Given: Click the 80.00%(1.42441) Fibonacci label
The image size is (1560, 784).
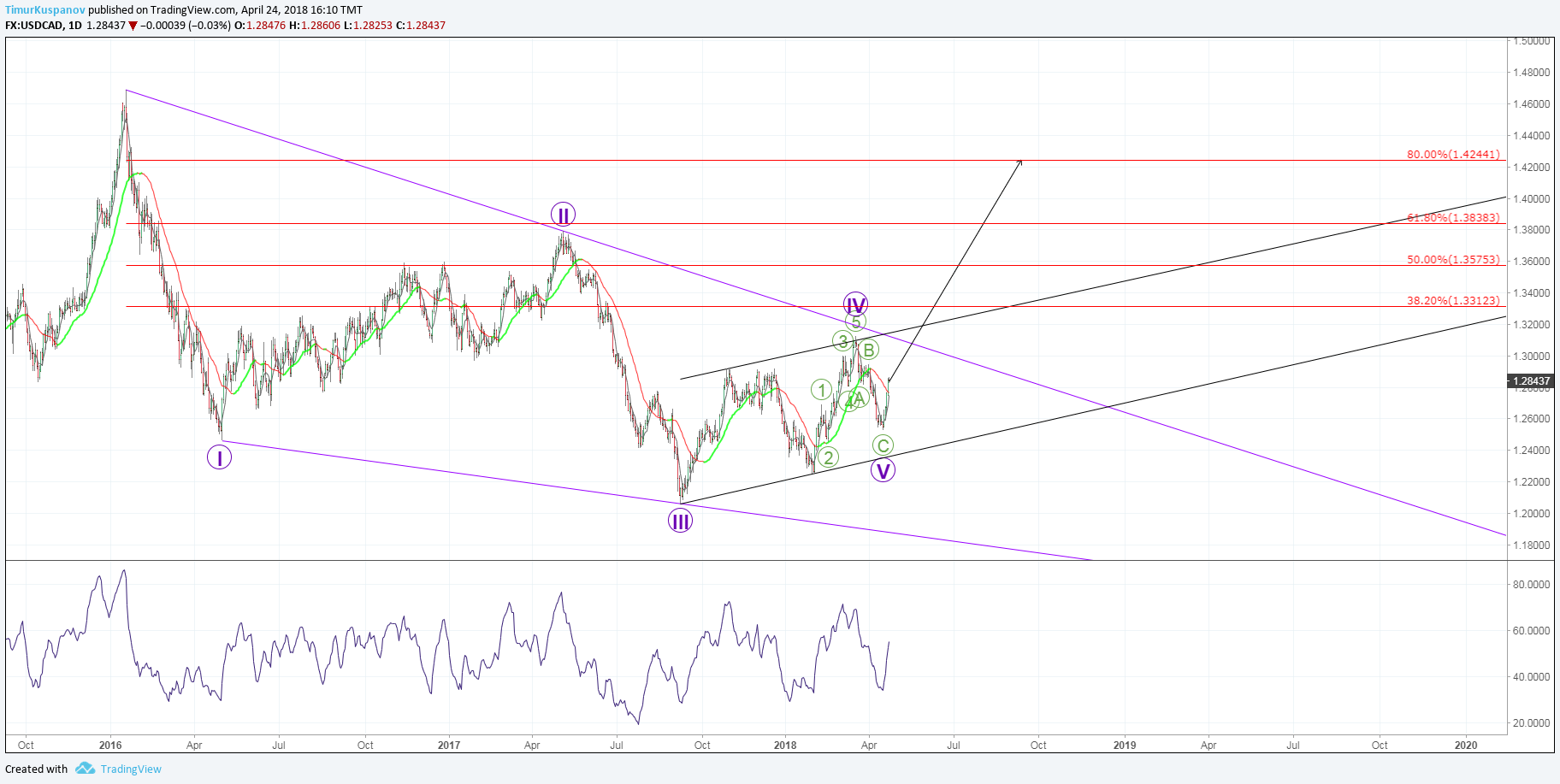Looking at the screenshot, I should (x=1453, y=155).
